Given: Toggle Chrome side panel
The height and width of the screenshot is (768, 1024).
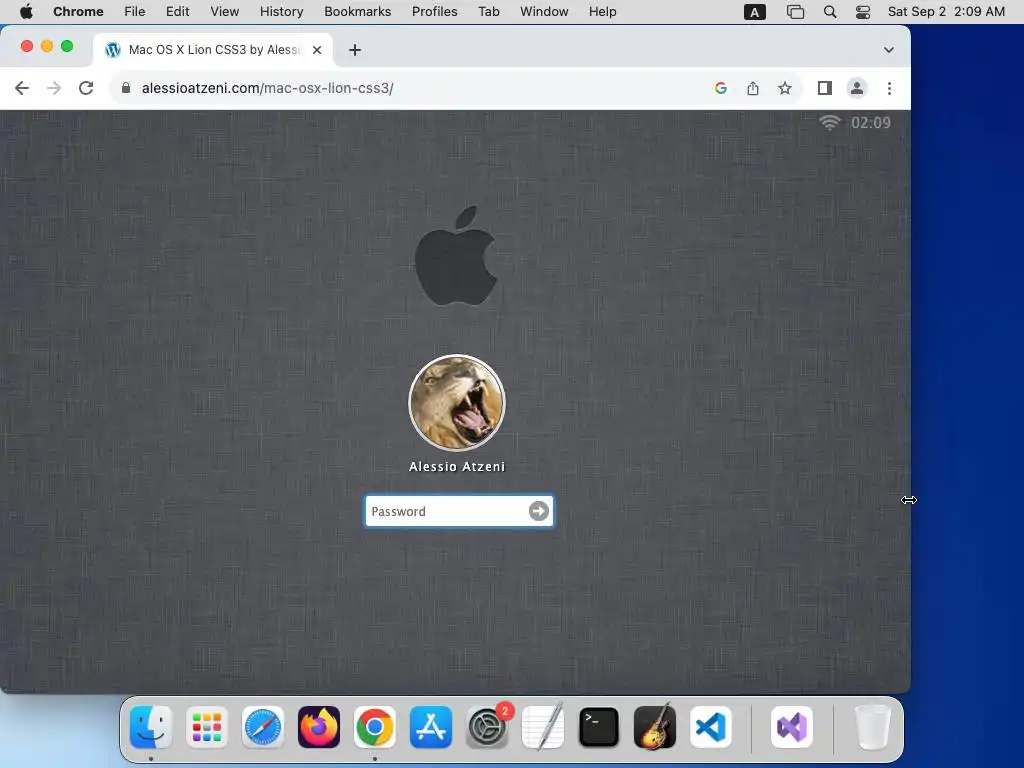Looking at the screenshot, I should tap(825, 88).
